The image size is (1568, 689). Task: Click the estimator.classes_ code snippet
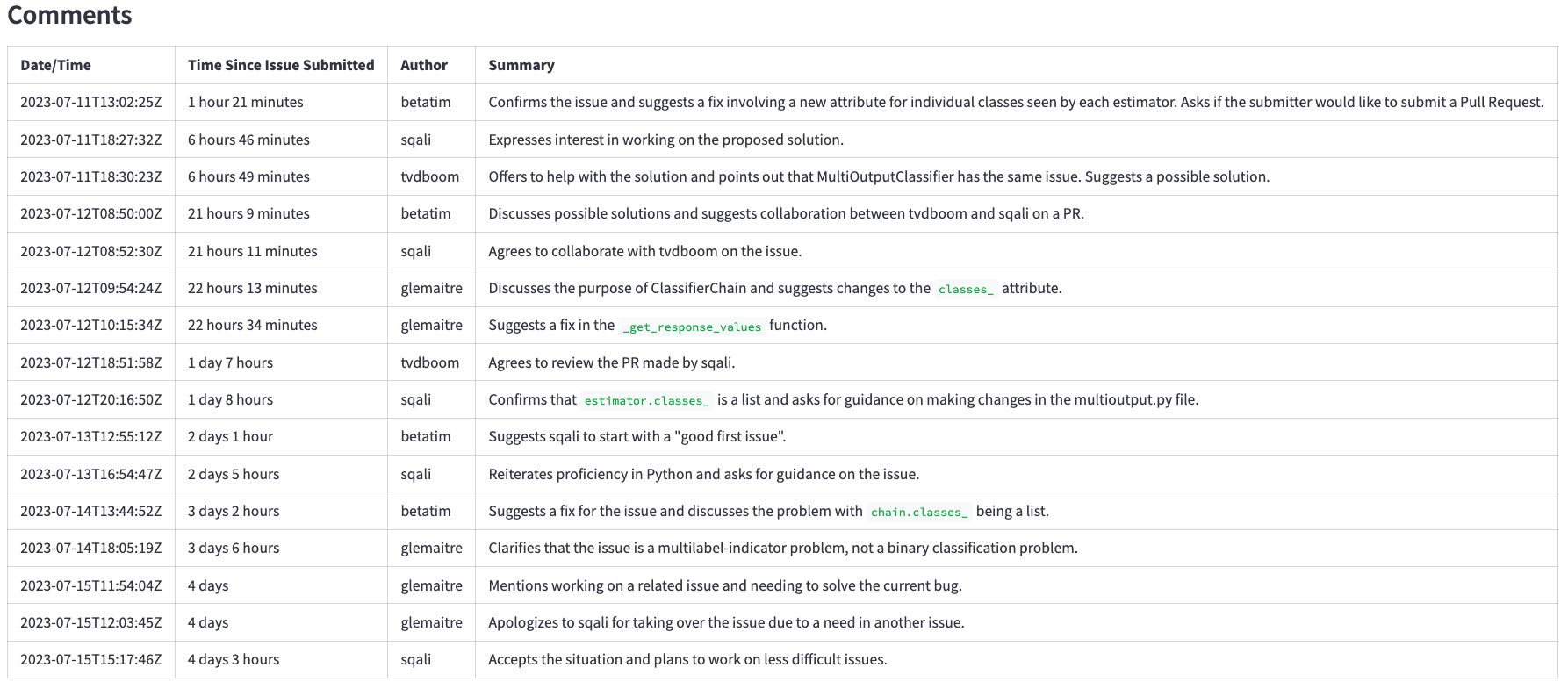click(x=646, y=400)
